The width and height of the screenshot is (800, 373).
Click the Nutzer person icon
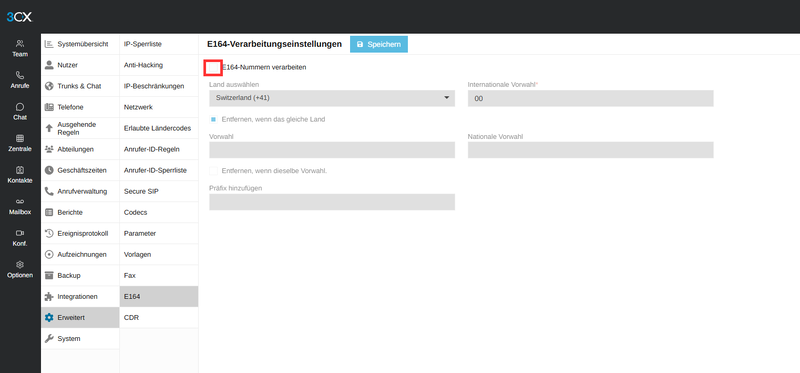pos(49,65)
